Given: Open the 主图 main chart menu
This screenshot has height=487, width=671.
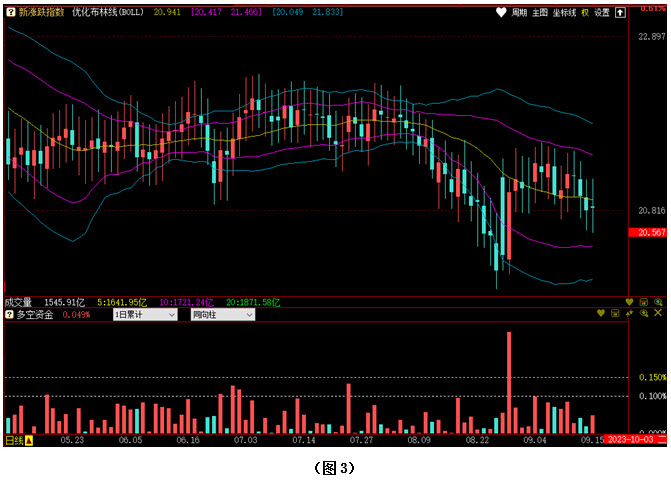Looking at the screenshot, I should (540, 12).
